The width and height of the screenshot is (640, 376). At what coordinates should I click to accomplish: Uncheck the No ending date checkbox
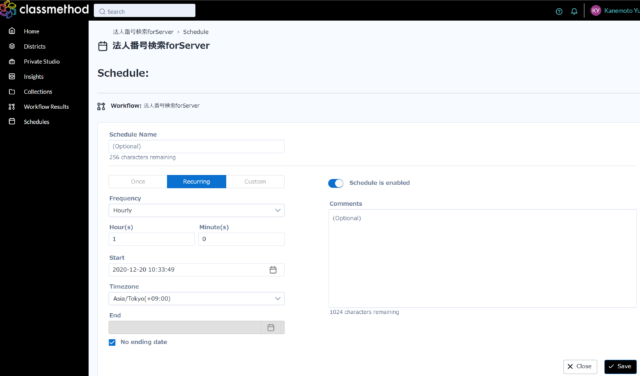click(112, 342)
